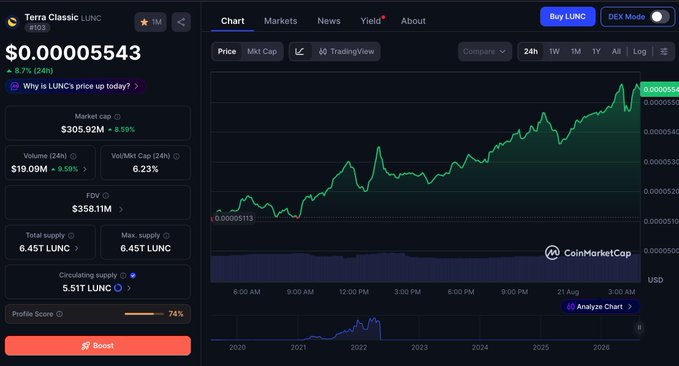Select the 1M time range
679x366 pixels.
point(576,52)
